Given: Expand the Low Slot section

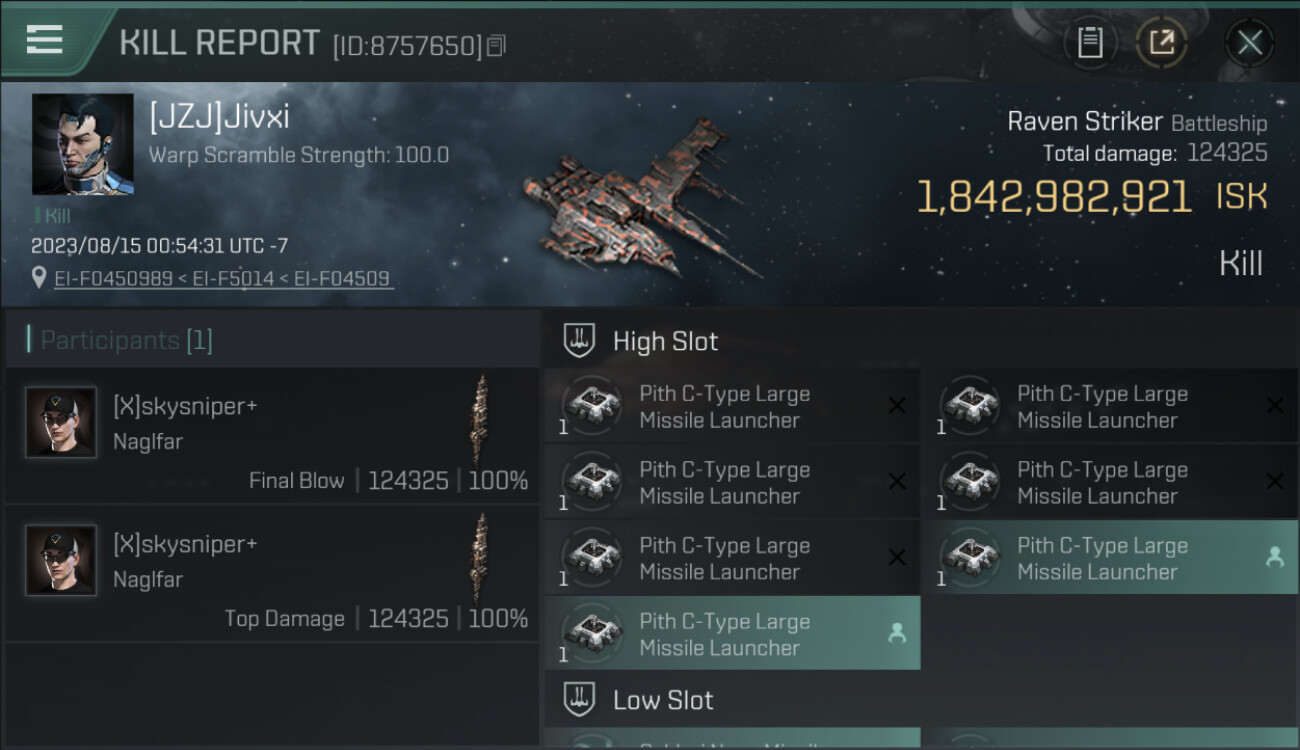Looking at the screenshot, I should tap(663, 700).
